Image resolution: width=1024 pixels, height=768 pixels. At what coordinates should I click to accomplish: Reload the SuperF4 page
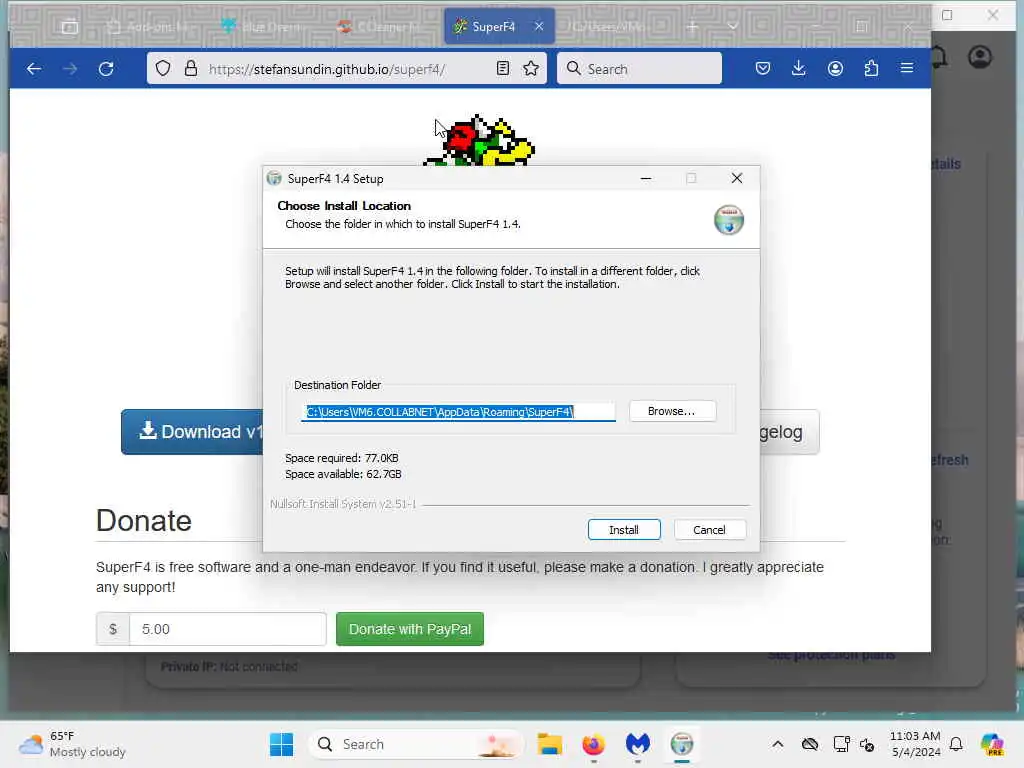coord(106,69)
